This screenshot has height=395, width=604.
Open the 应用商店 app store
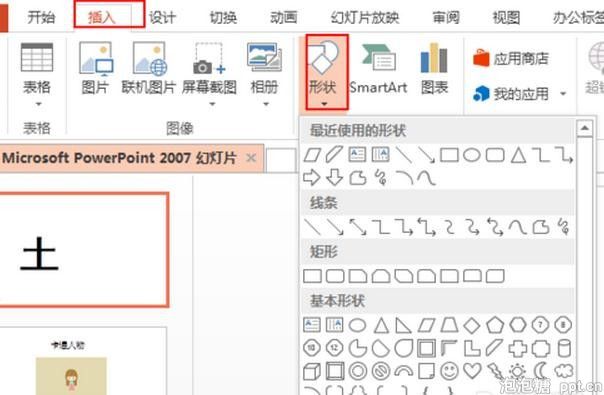(x=511, y=59)
